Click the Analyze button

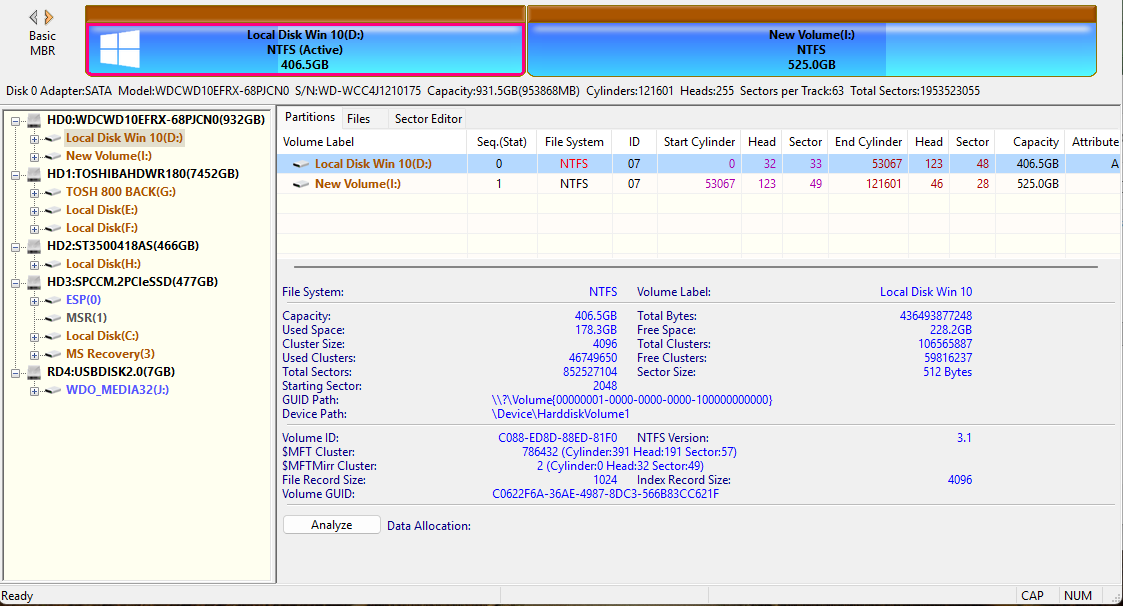(x=332, y=525)
